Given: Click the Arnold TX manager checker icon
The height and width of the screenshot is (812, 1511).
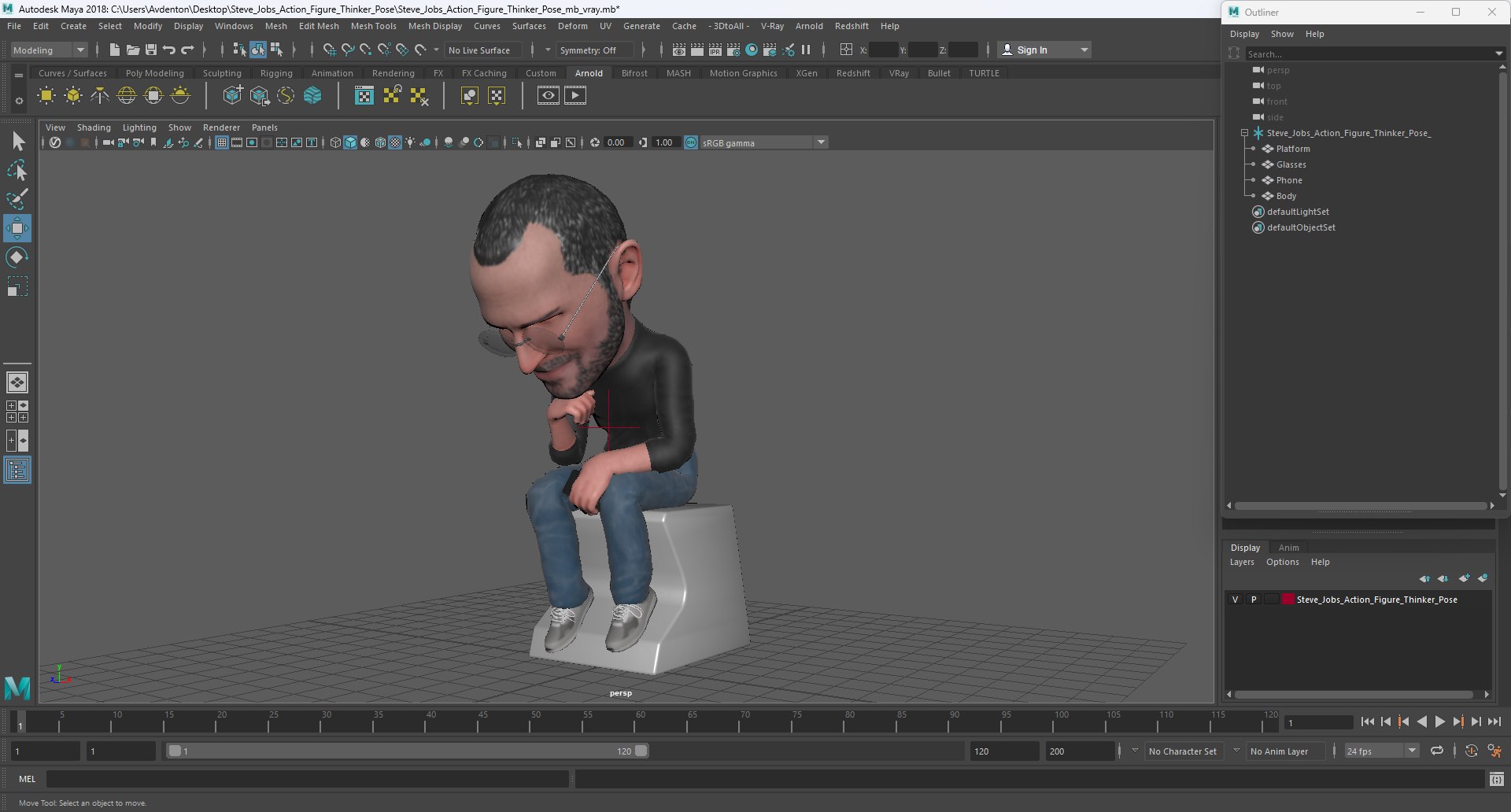Looking at the screenshot, I should click(364, 96).
